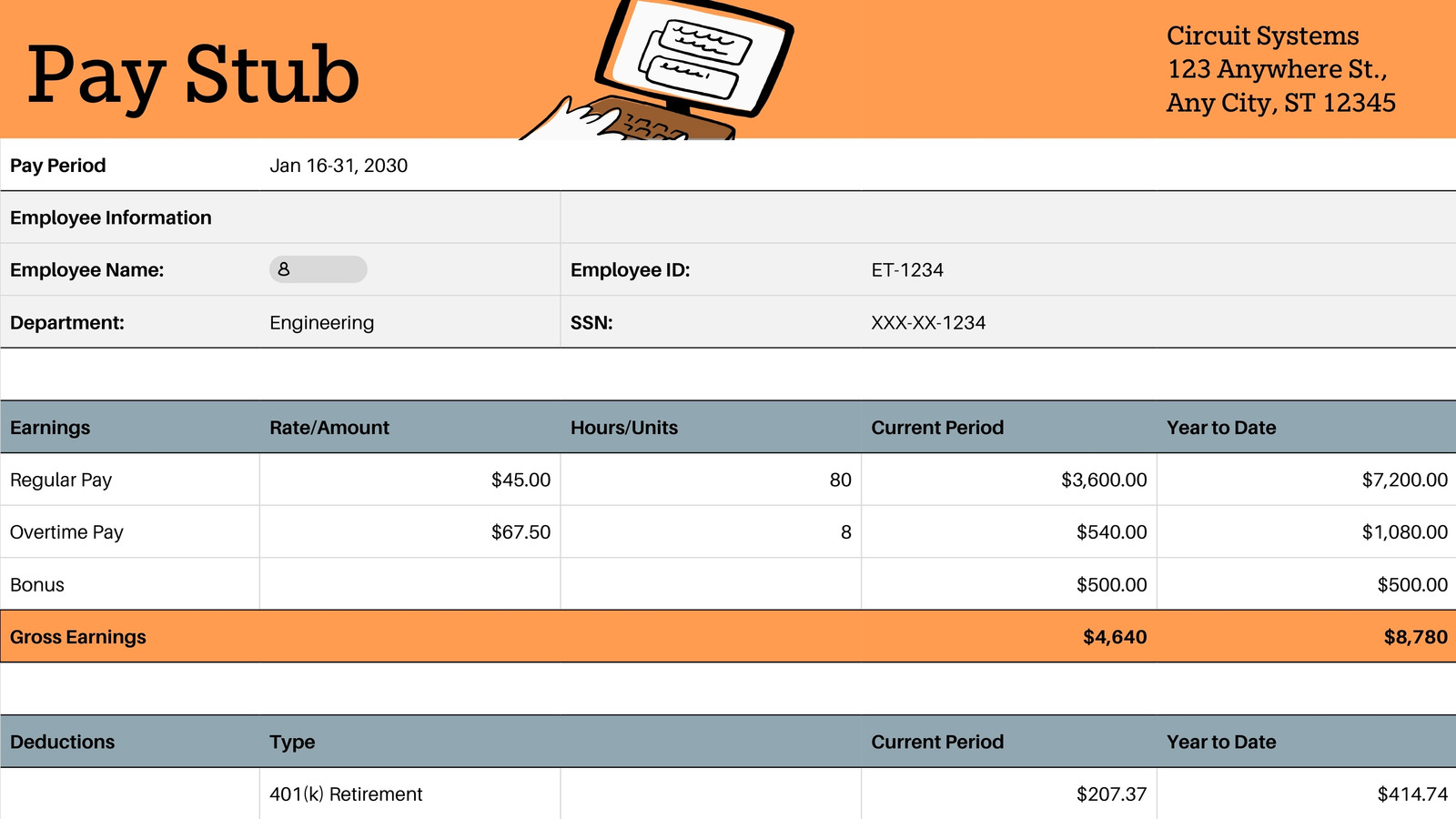The width and height of the screenshot is (1456, 819).
Task: Click Regular Pay rate cell $45.00
Action: pyautogui.click(x=409, y=480)
